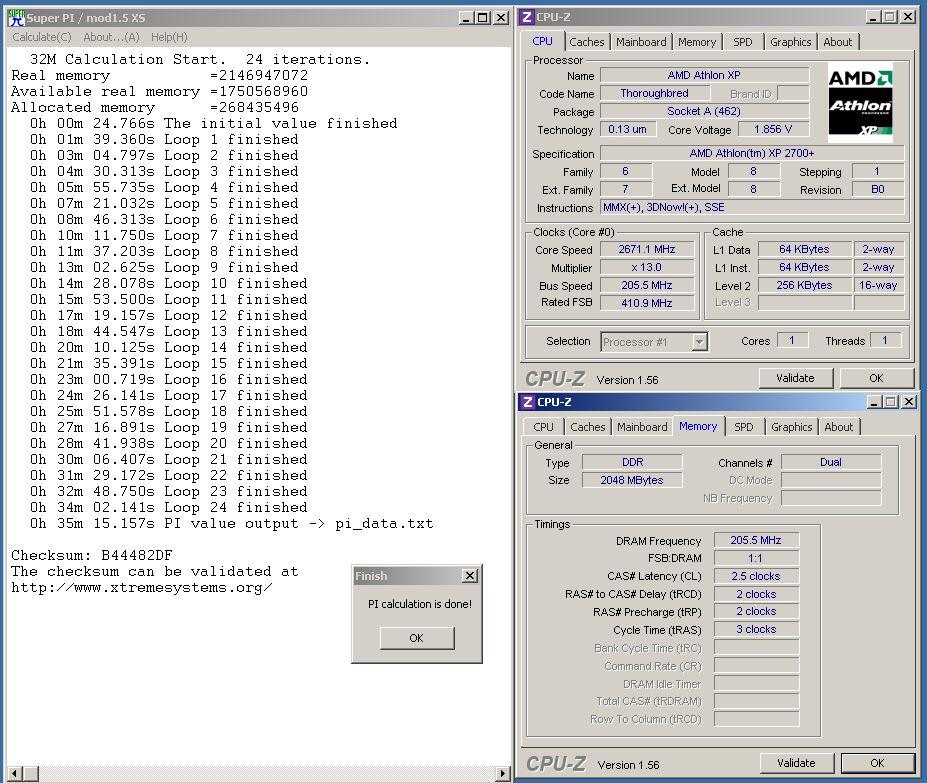Switch to Caches tab in upper CPU-Z window
Image resolution: width=927 pixels, height=783 pixels.
(x=586, y=42)
